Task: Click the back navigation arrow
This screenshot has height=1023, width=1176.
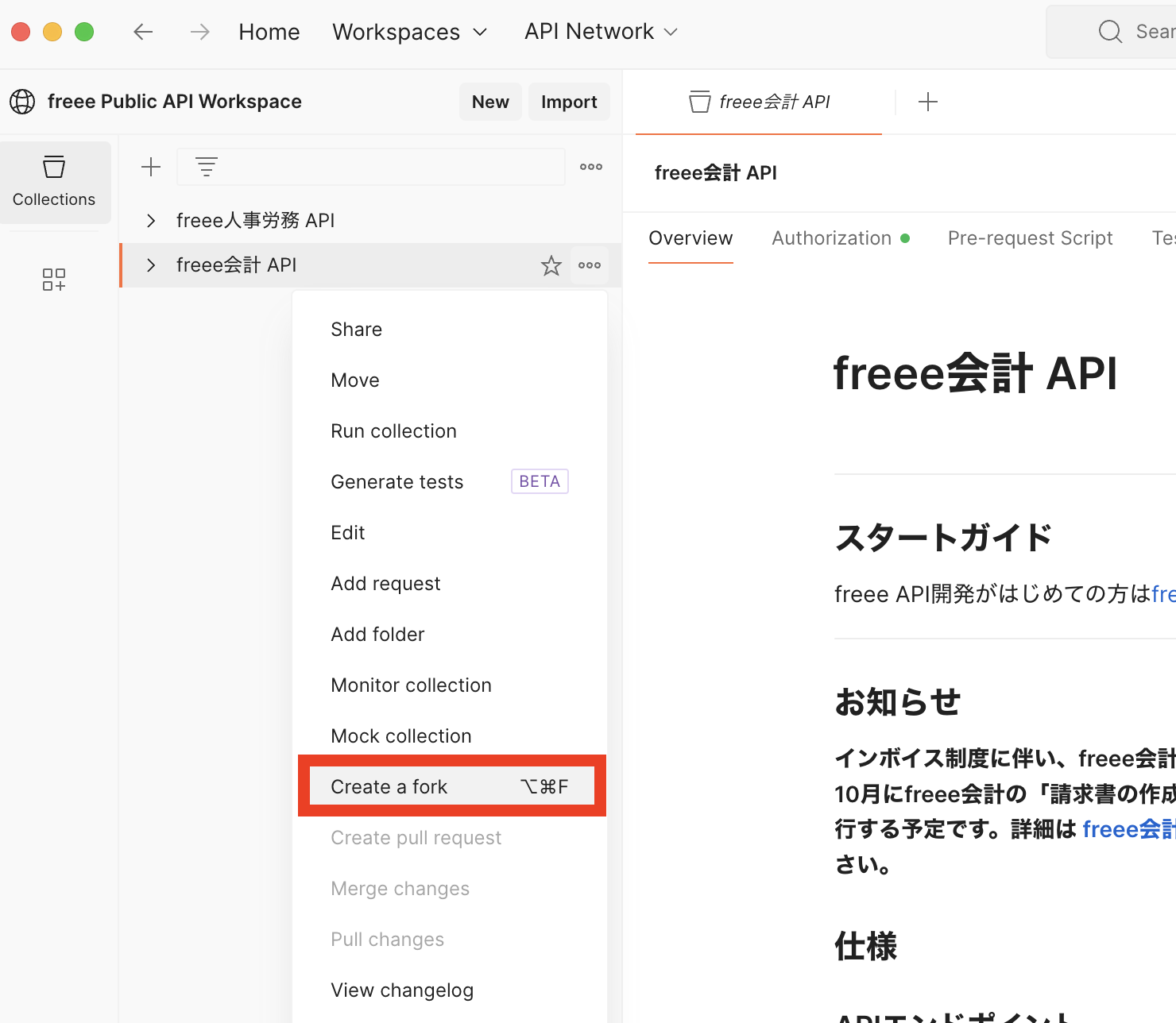Action: coord(143,31)
